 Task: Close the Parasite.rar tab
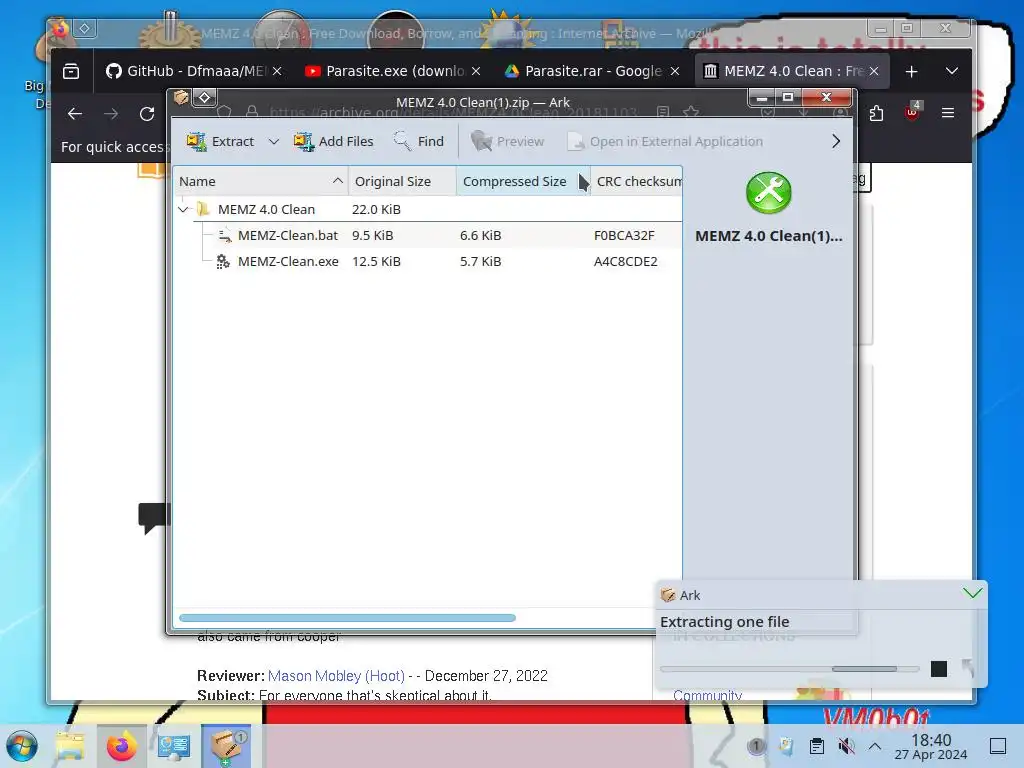click(675, 71)
